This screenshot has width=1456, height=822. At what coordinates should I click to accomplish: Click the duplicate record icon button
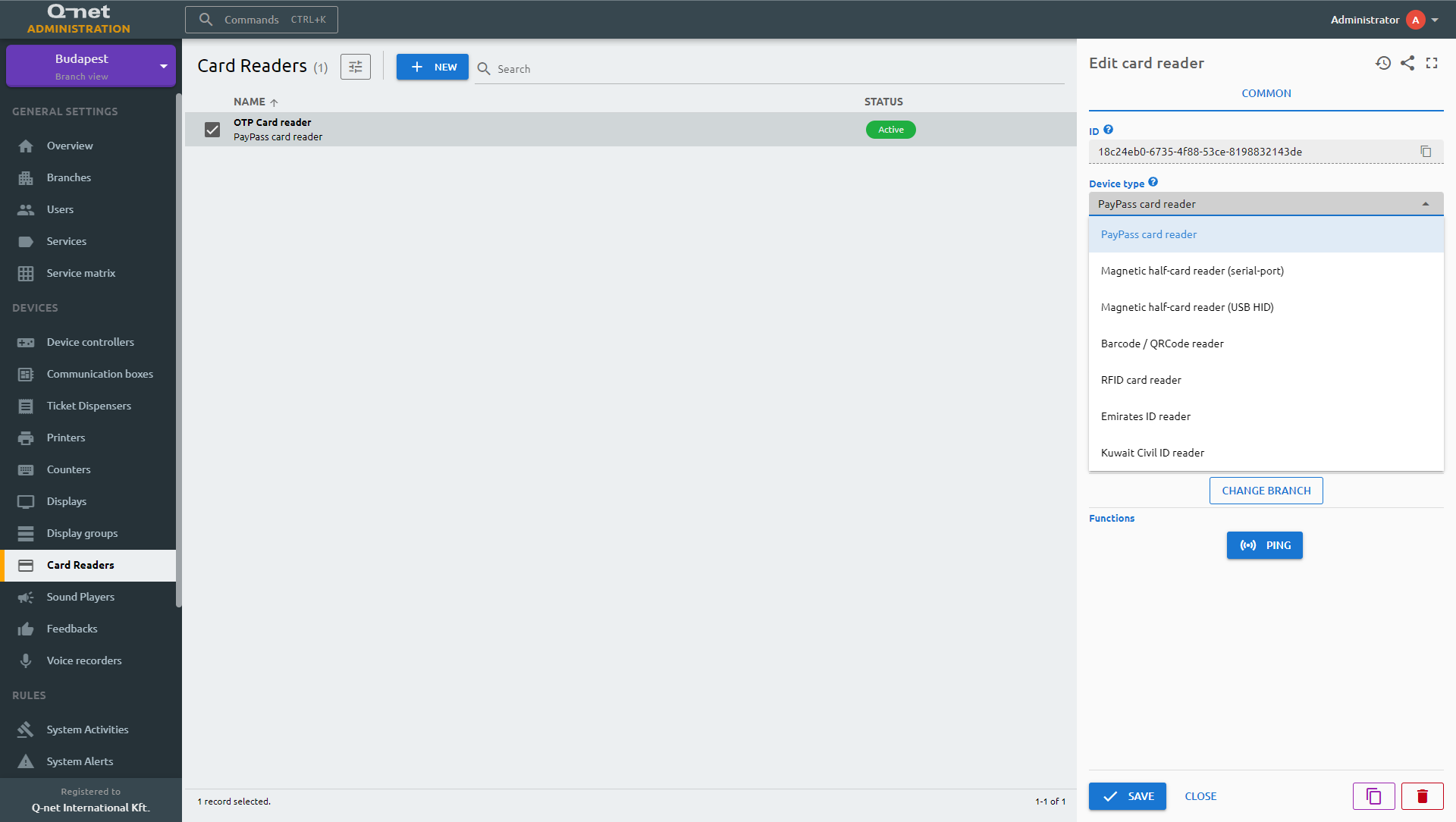(1373, 796)
